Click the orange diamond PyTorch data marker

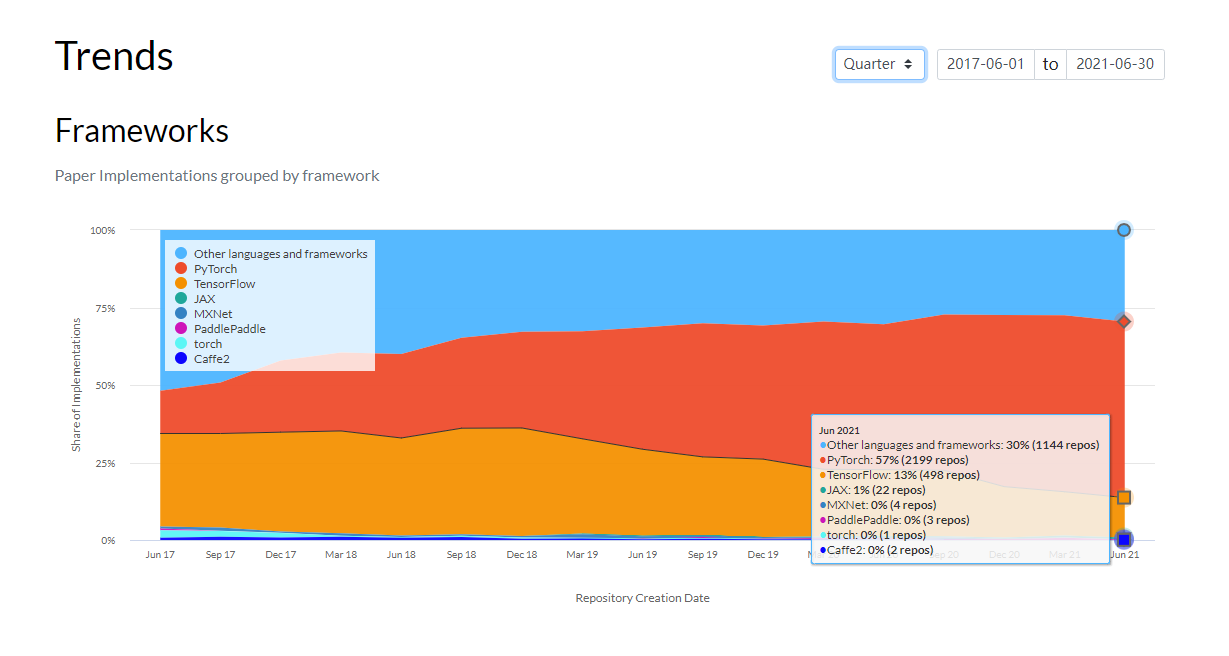1124,321
